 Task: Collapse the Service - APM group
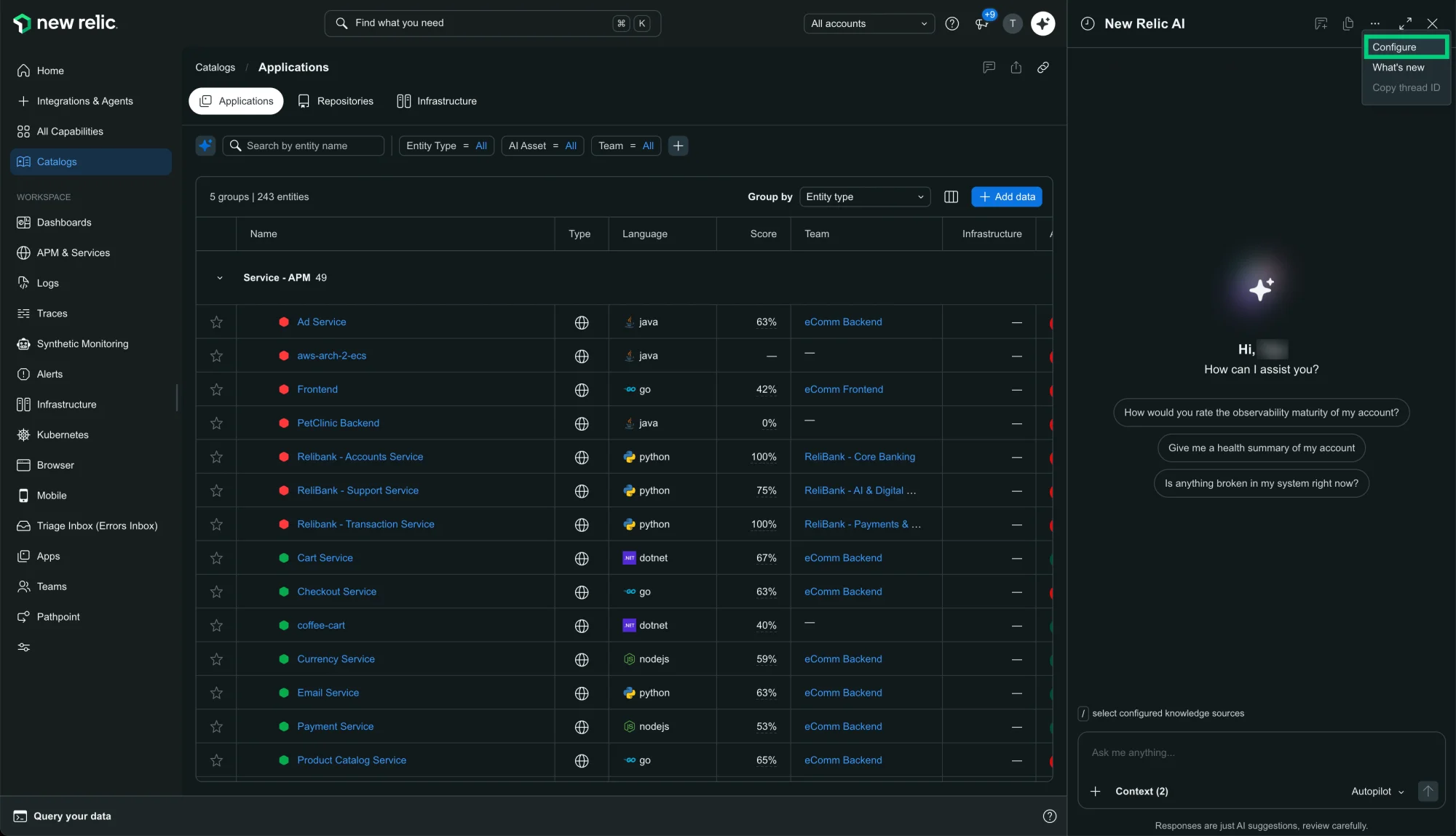tap(219, 278)
